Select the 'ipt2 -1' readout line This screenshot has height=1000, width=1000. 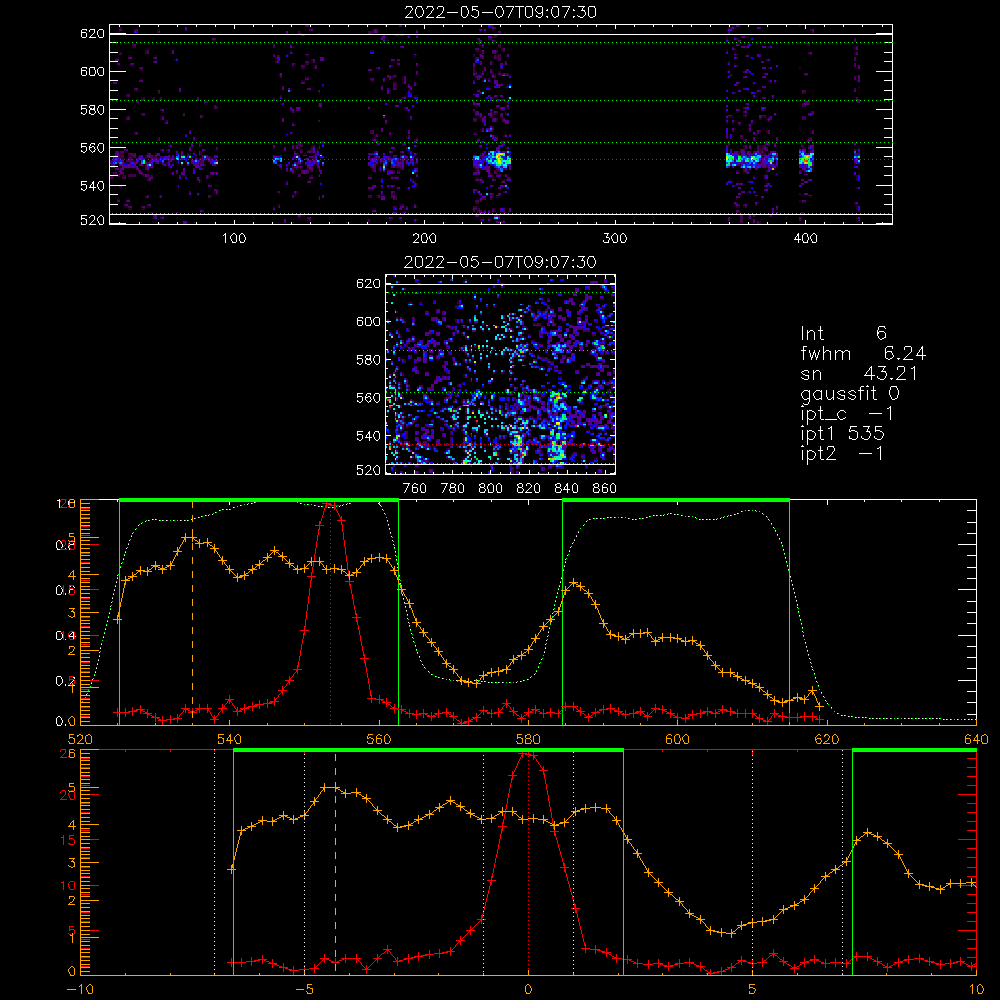tap(842, 453)
